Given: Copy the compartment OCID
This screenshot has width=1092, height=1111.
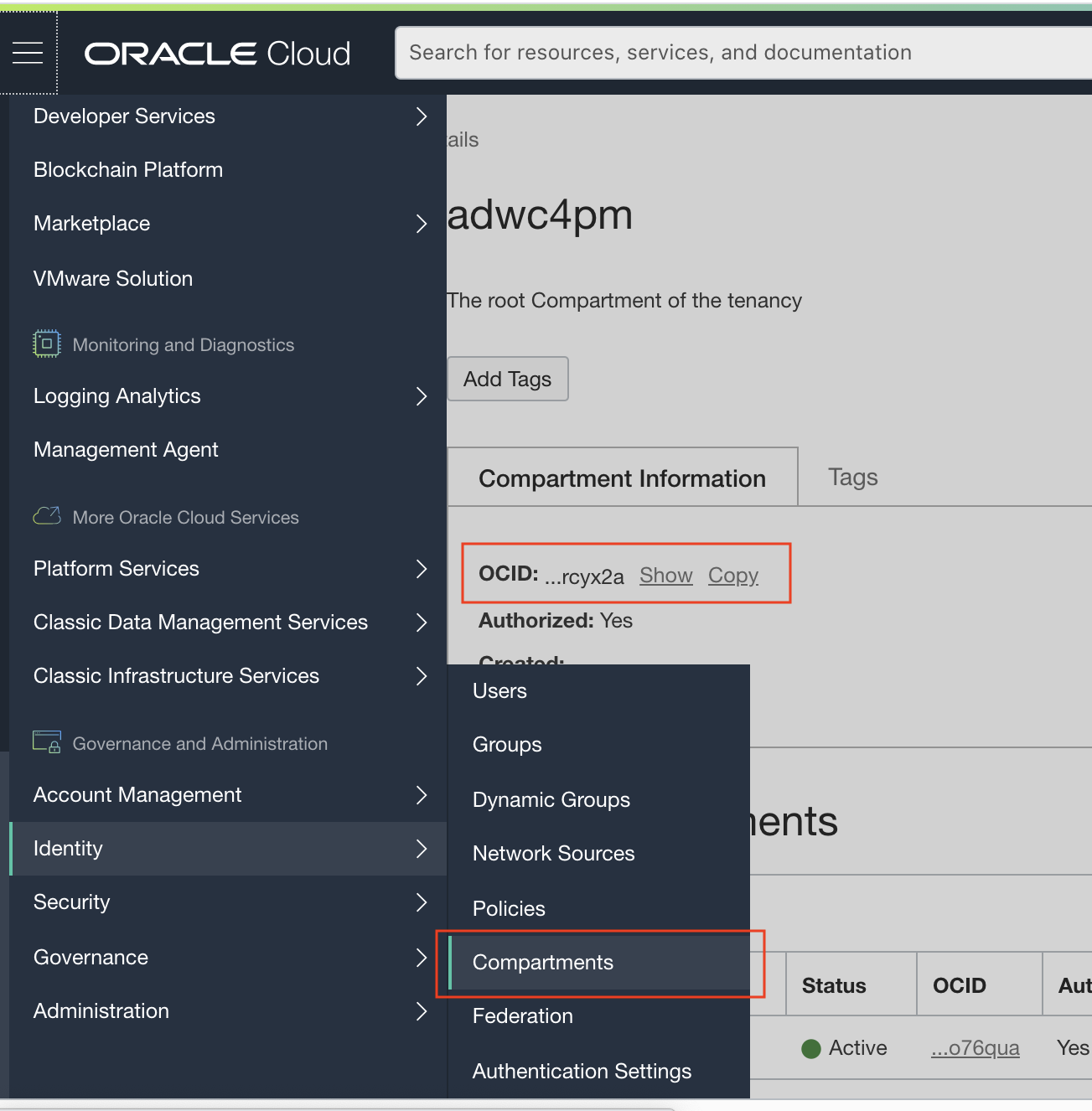Looking at the screenshot, I should point(733,576).
